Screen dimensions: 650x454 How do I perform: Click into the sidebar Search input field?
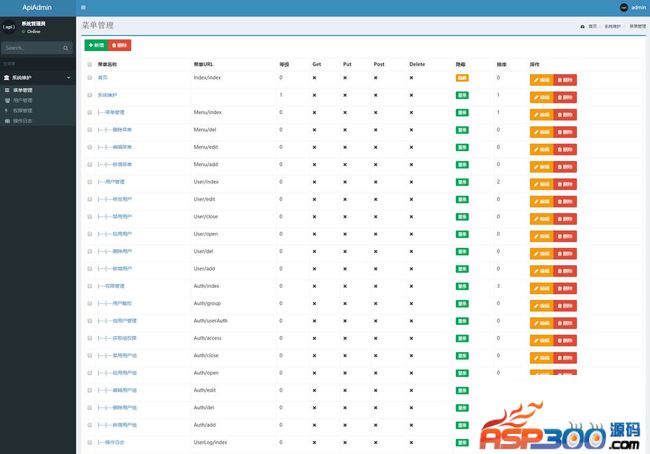tap(28, 47)
